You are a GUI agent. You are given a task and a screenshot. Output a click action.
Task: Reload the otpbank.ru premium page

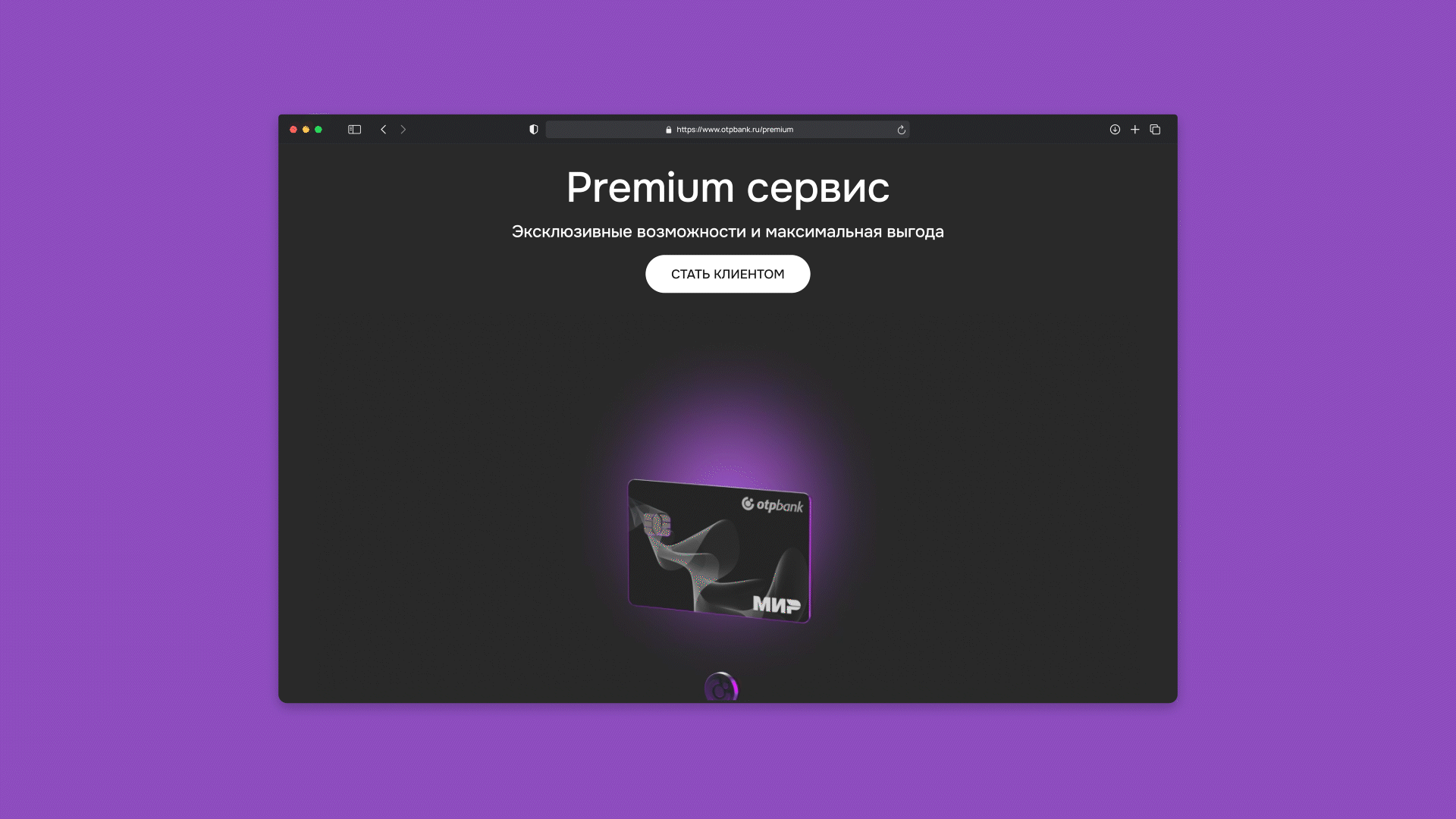(901, 130)
